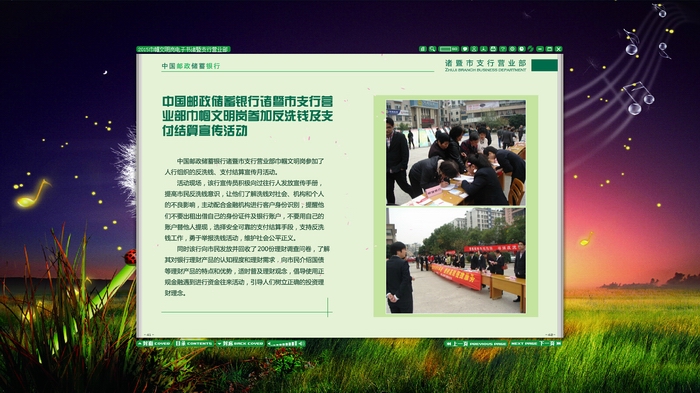Click the clock icon in top toolbar

pos(521,49)
